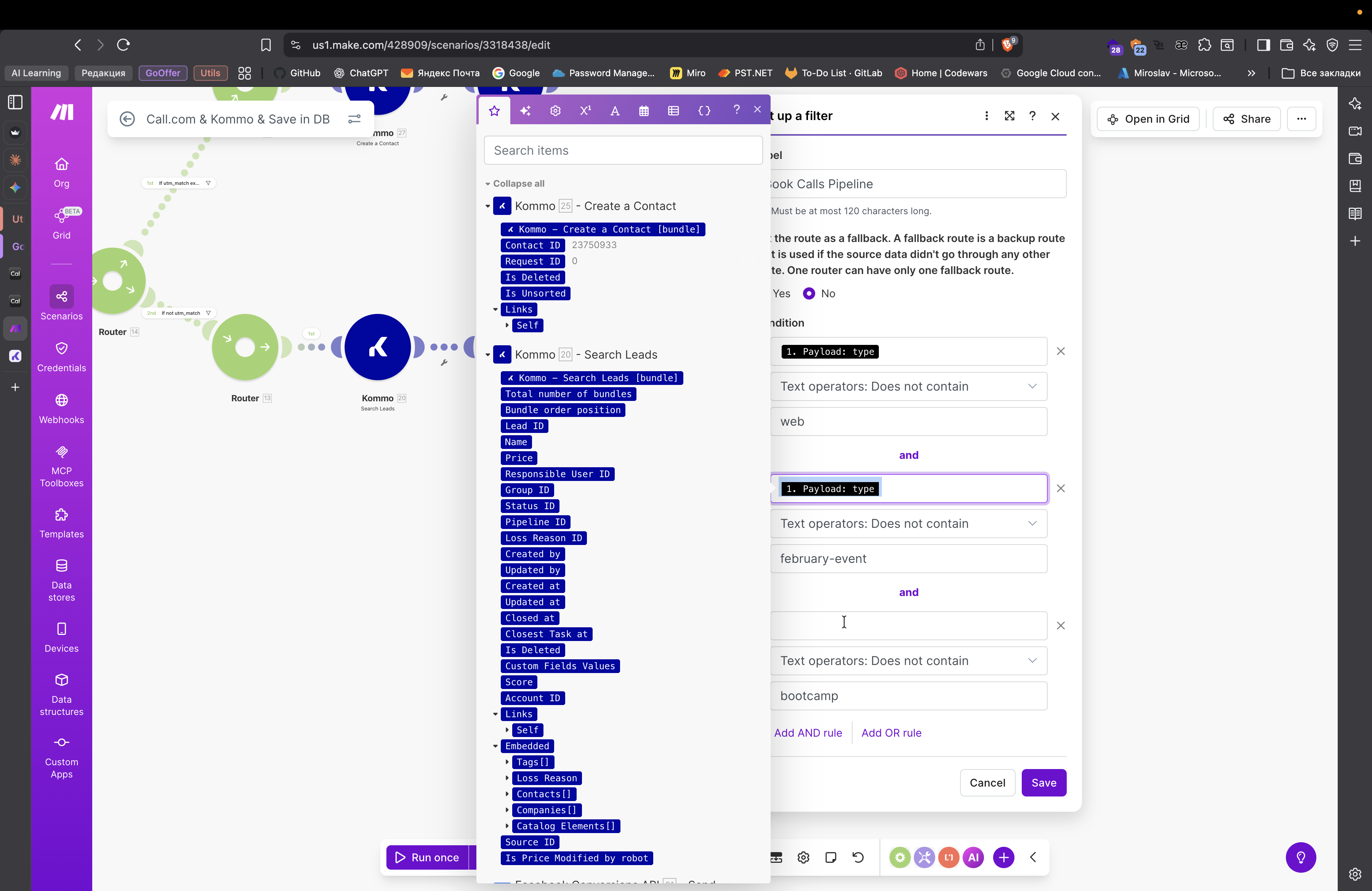Expand the Tags[] tree item

pos(507,762)
